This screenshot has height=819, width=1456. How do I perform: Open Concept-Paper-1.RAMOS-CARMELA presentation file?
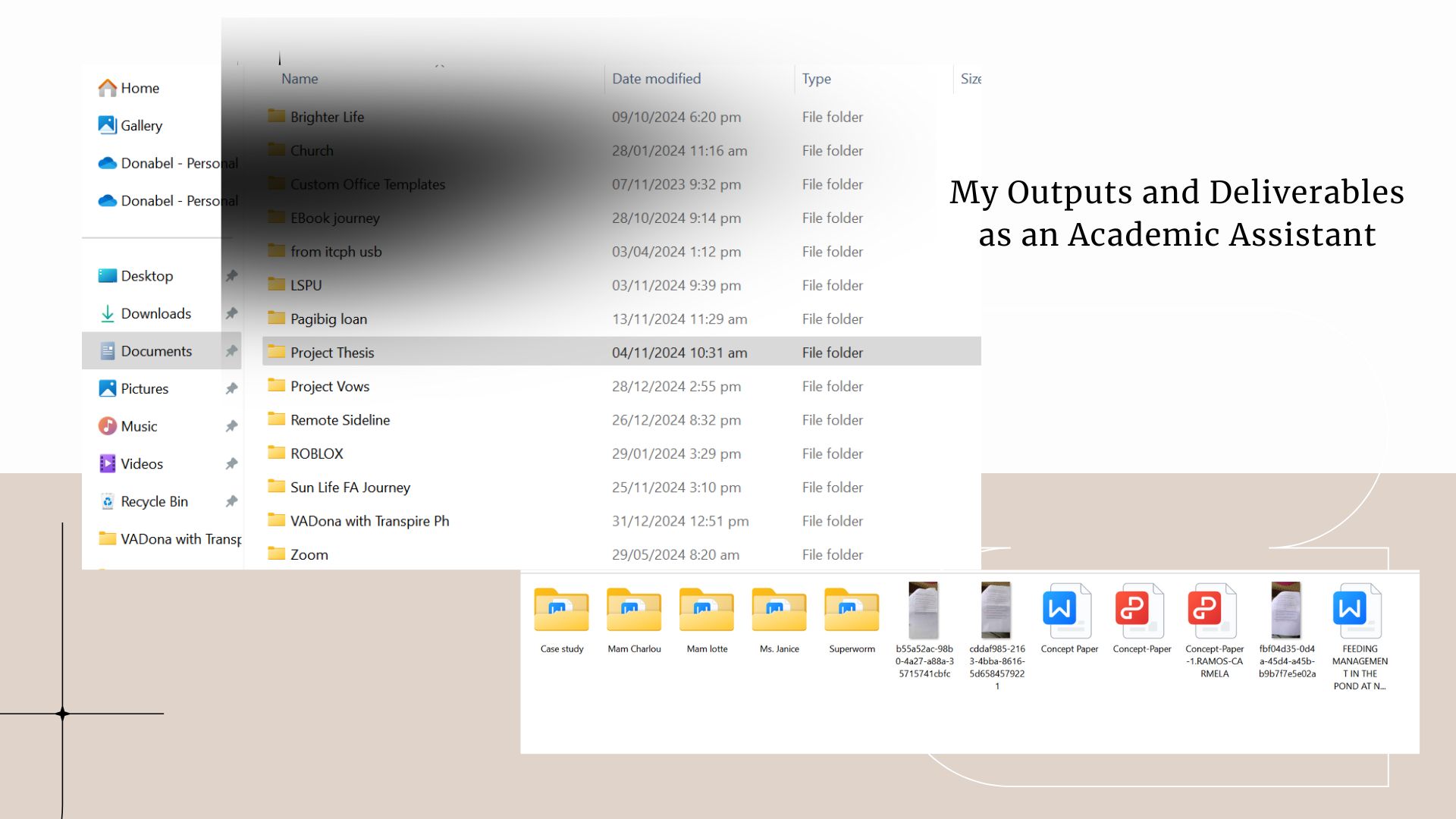pyautogui.click(x=1213, y=611)
